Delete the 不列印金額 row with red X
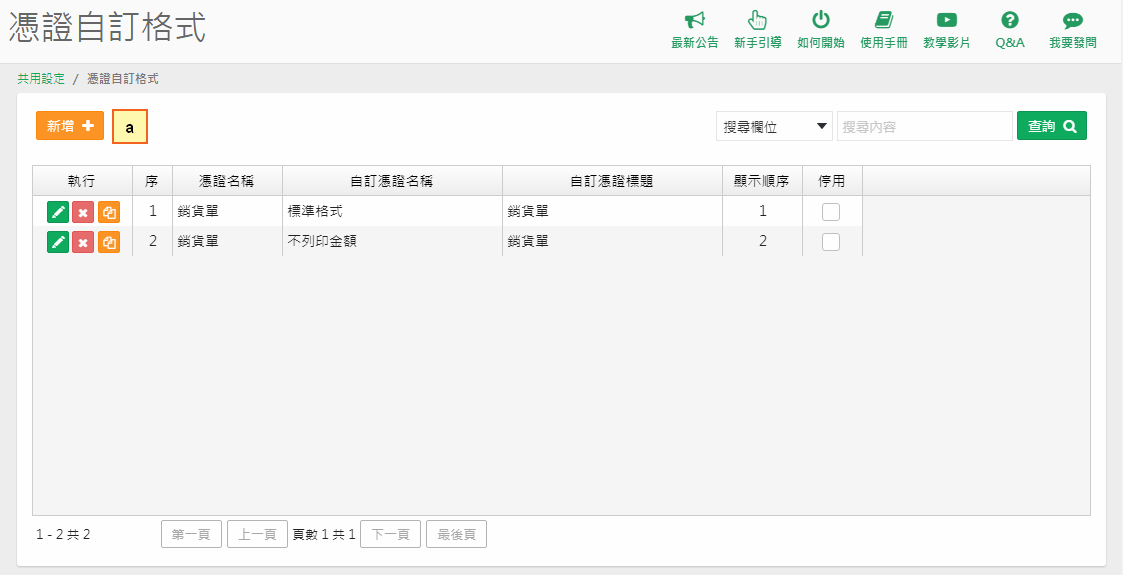The height and width of the screenshot is (575, 1123). [x=83, y=242]
